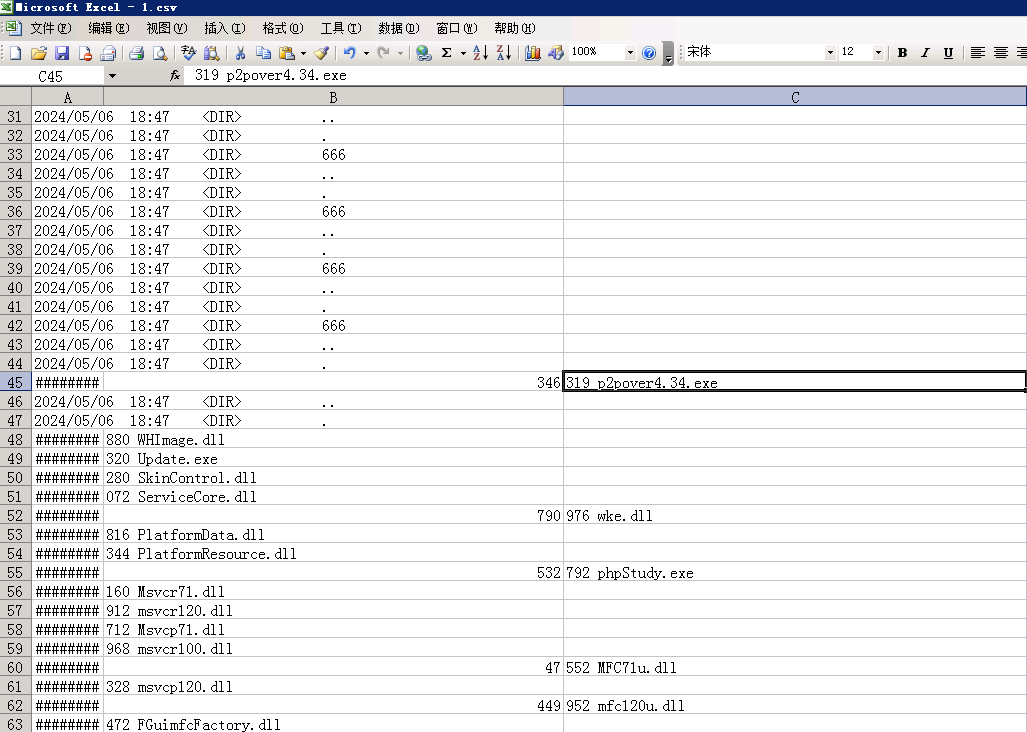This screenshot has width=1027, height=732.
Task: Run the spelling check icon
Action: coord(189,53)
